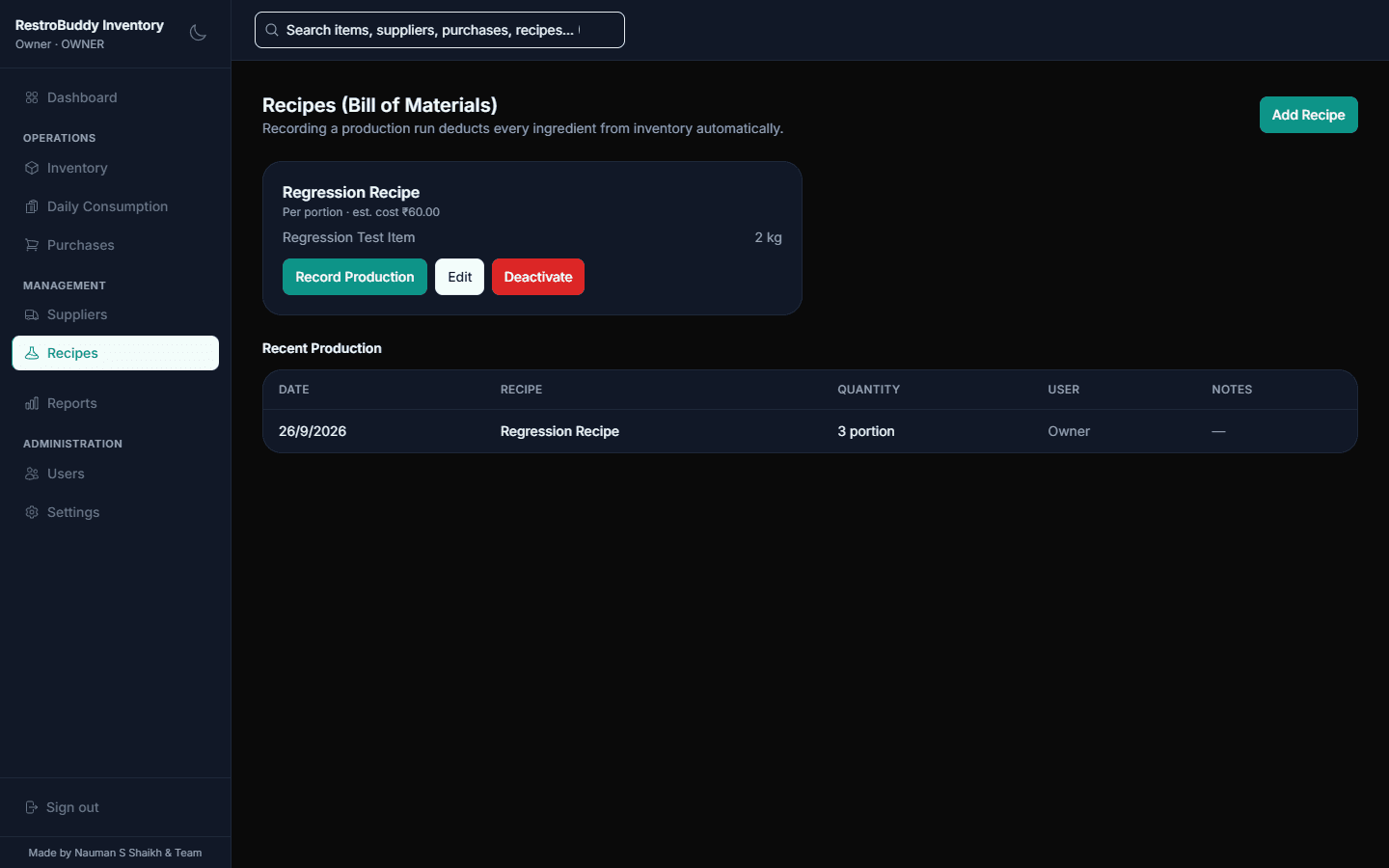Go to Inventory section
Viewport: 1389px width, 868px height.
tap(116, 168)
